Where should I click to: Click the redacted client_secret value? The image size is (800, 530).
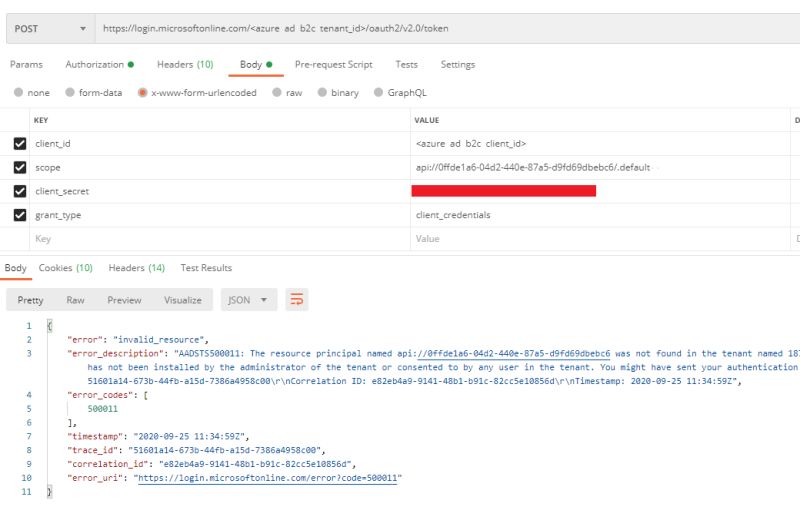(x=504, y=191)
